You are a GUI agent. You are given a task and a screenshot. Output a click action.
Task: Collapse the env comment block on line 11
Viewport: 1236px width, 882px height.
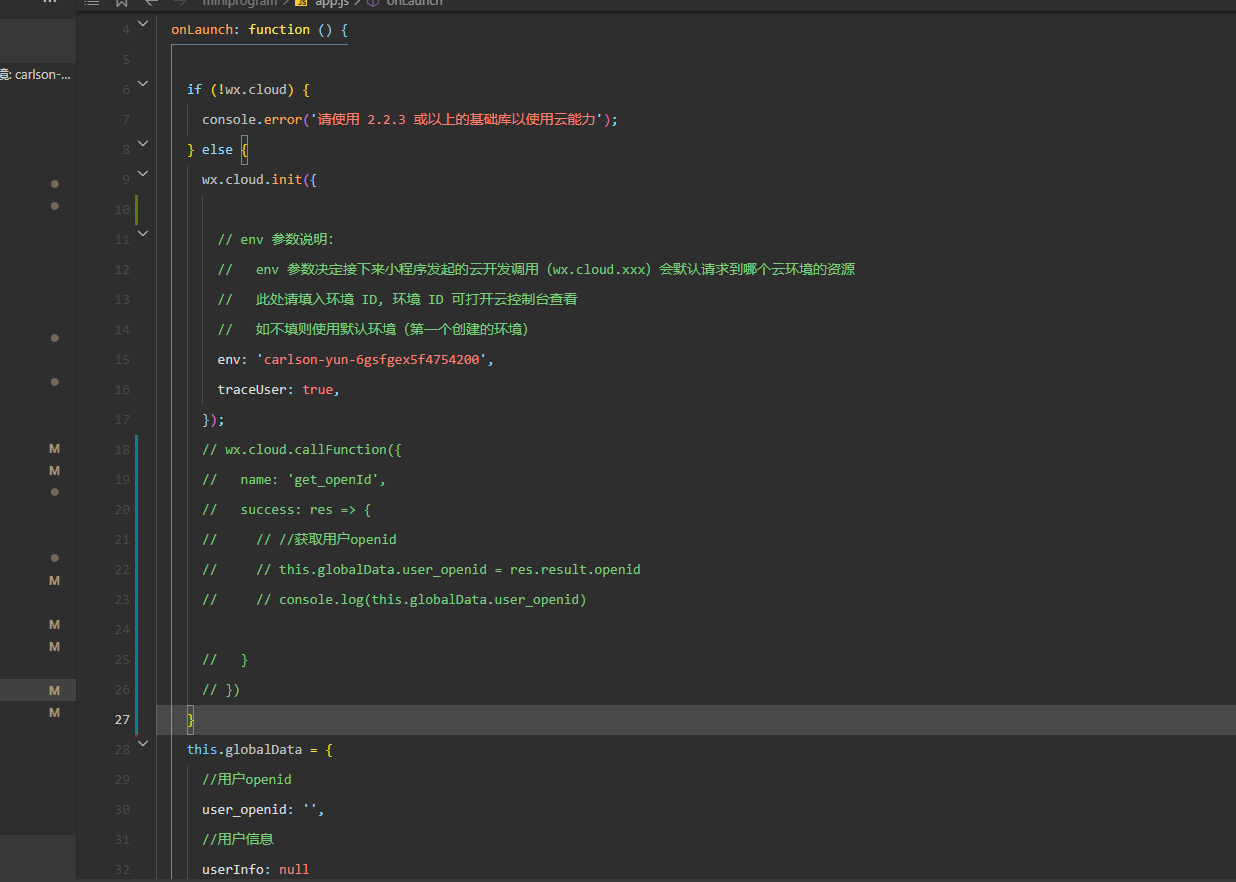142,234
